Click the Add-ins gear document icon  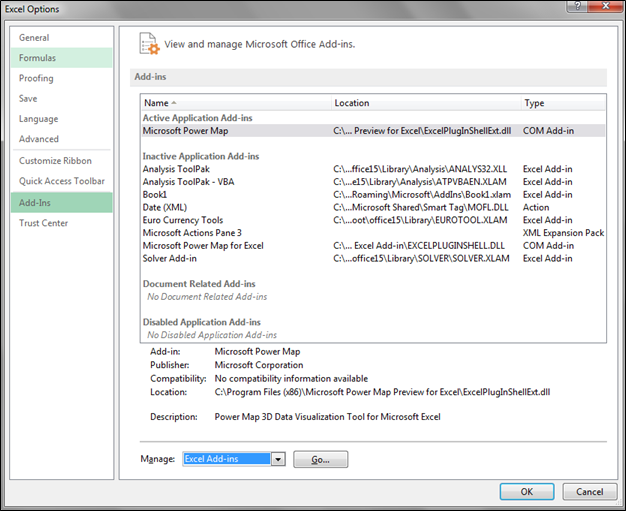149,44
